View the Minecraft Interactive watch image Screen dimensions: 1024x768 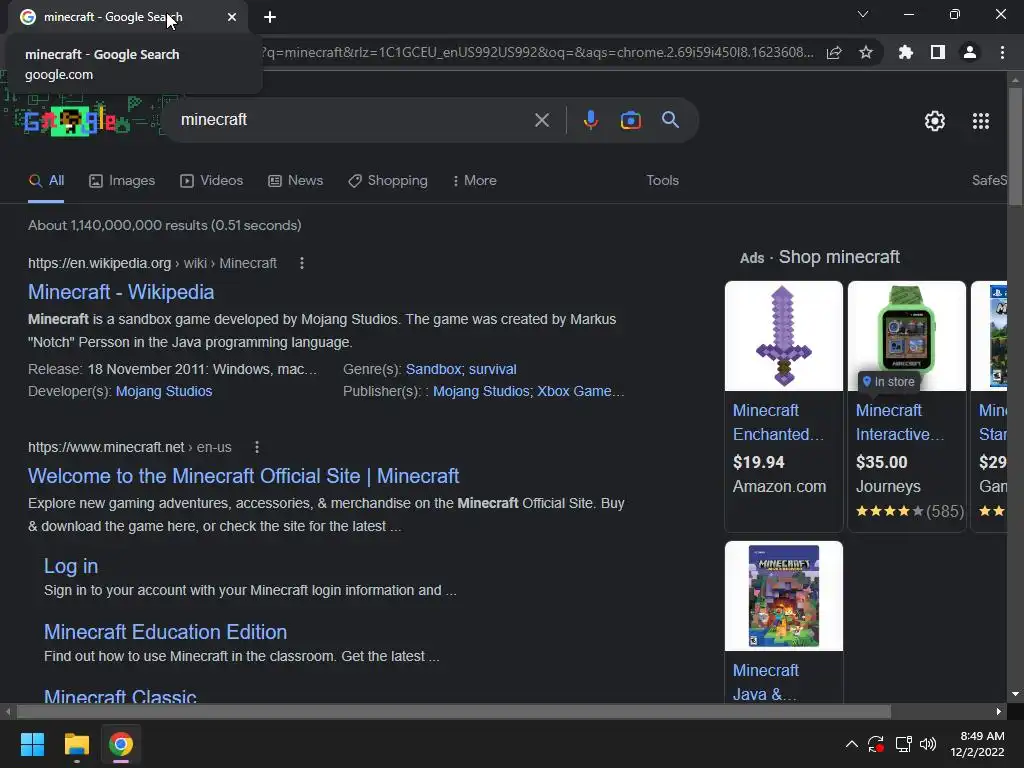(x=906, y=336)
